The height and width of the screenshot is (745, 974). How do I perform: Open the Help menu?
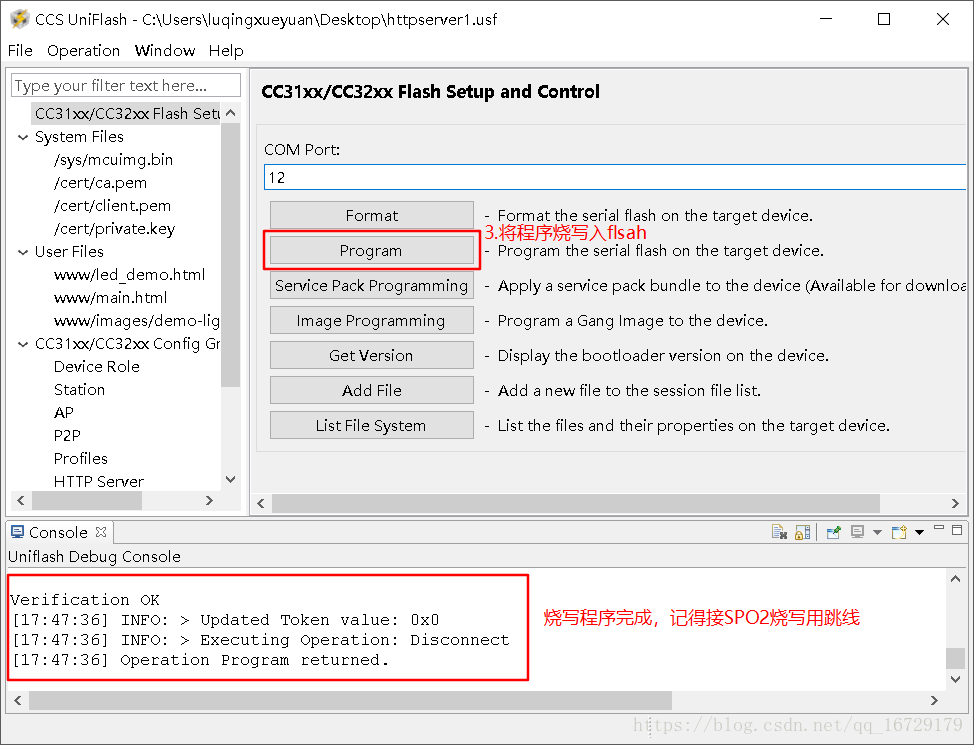(226, 50)
